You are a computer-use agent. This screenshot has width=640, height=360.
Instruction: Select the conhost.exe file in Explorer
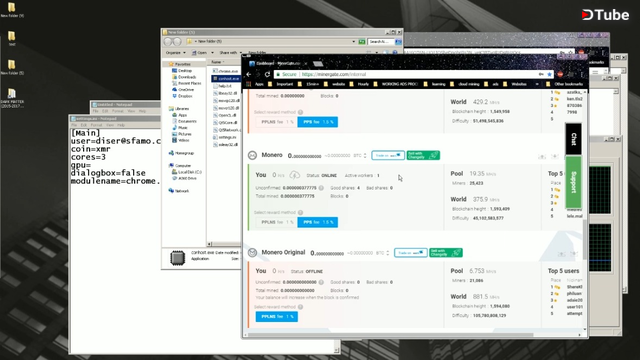[x=226, y=78]
